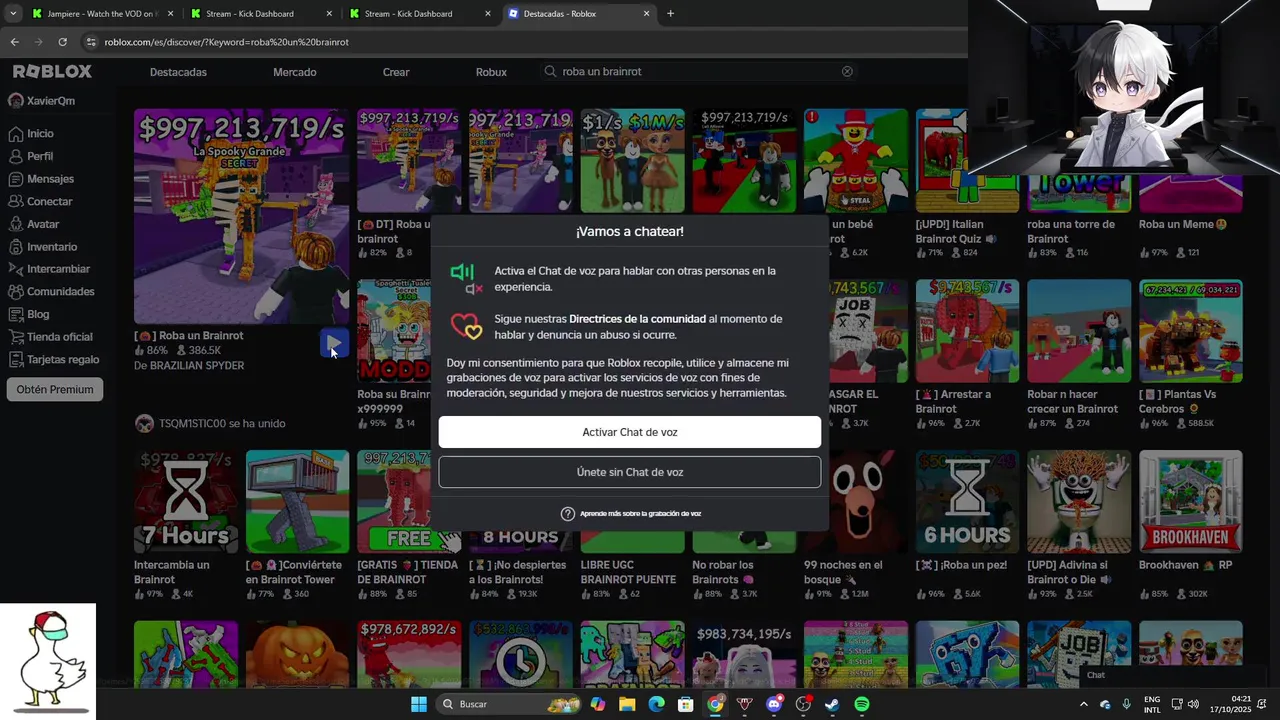Click Activar Chat de voz
Image resolution: width=1280 pixels, height=720 pixels.
pos(629,432)
